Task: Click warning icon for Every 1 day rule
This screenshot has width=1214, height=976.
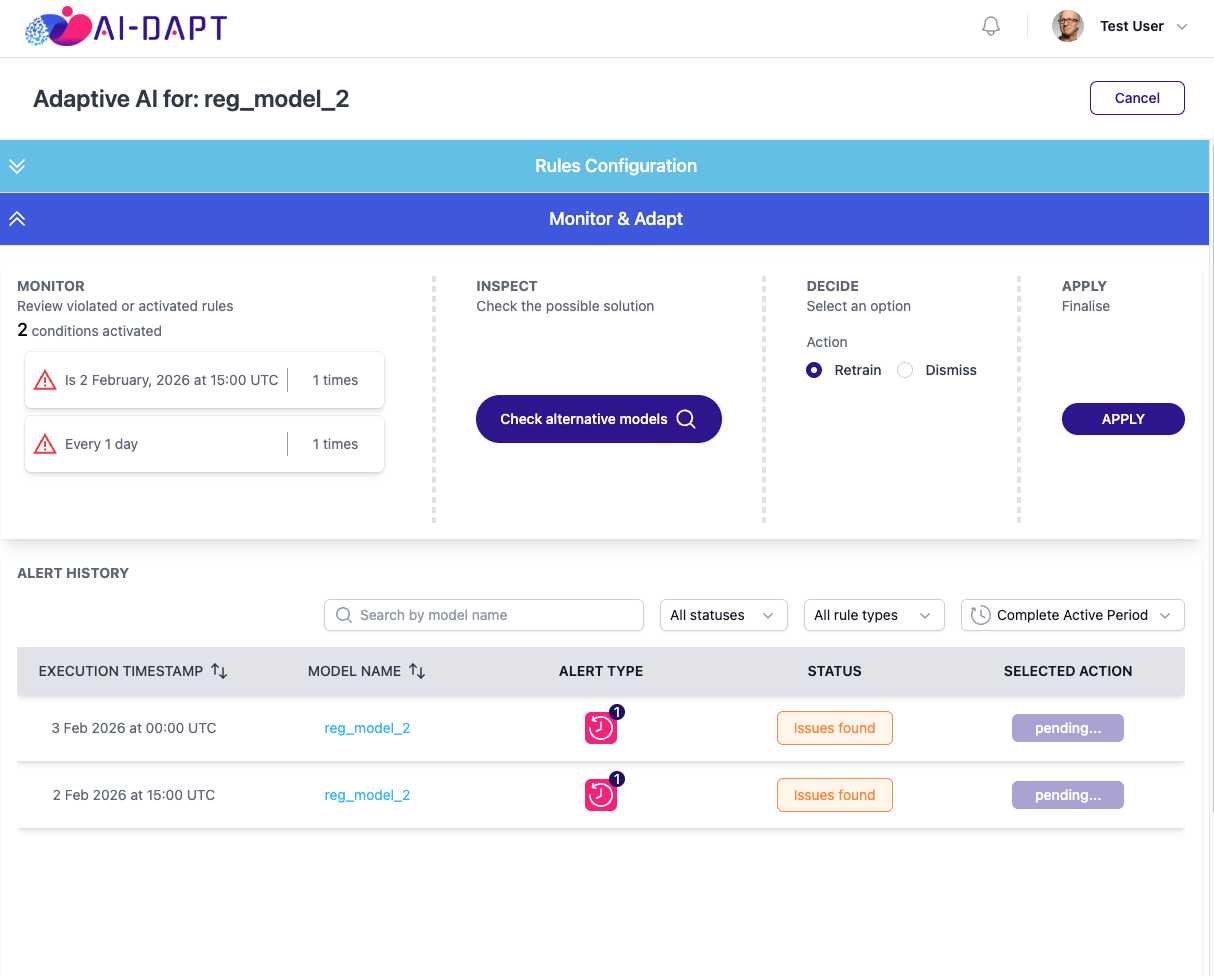Action: point(45,444)
